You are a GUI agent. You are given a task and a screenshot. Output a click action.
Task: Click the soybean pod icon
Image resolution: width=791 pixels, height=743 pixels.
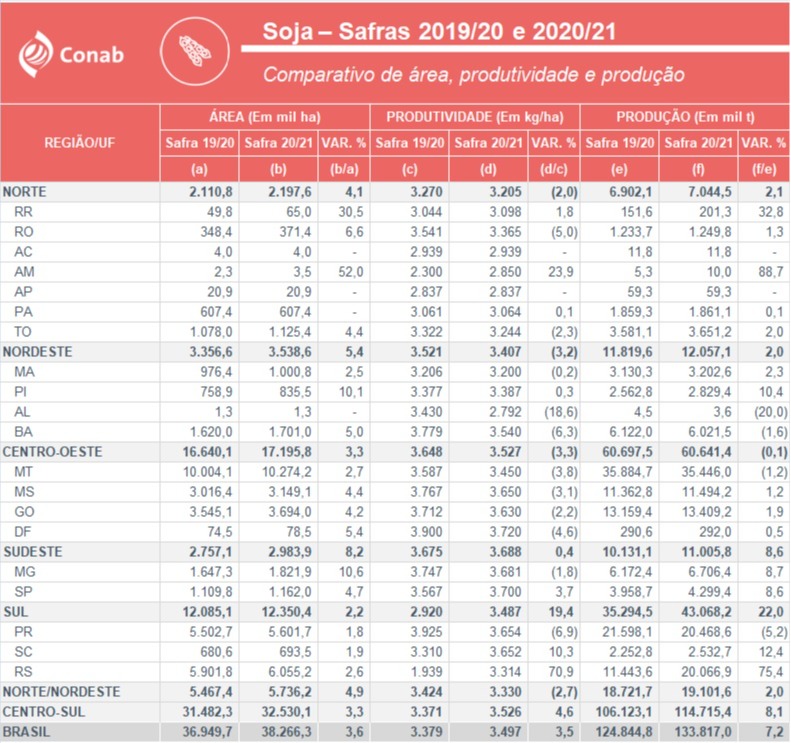point(193,50)
